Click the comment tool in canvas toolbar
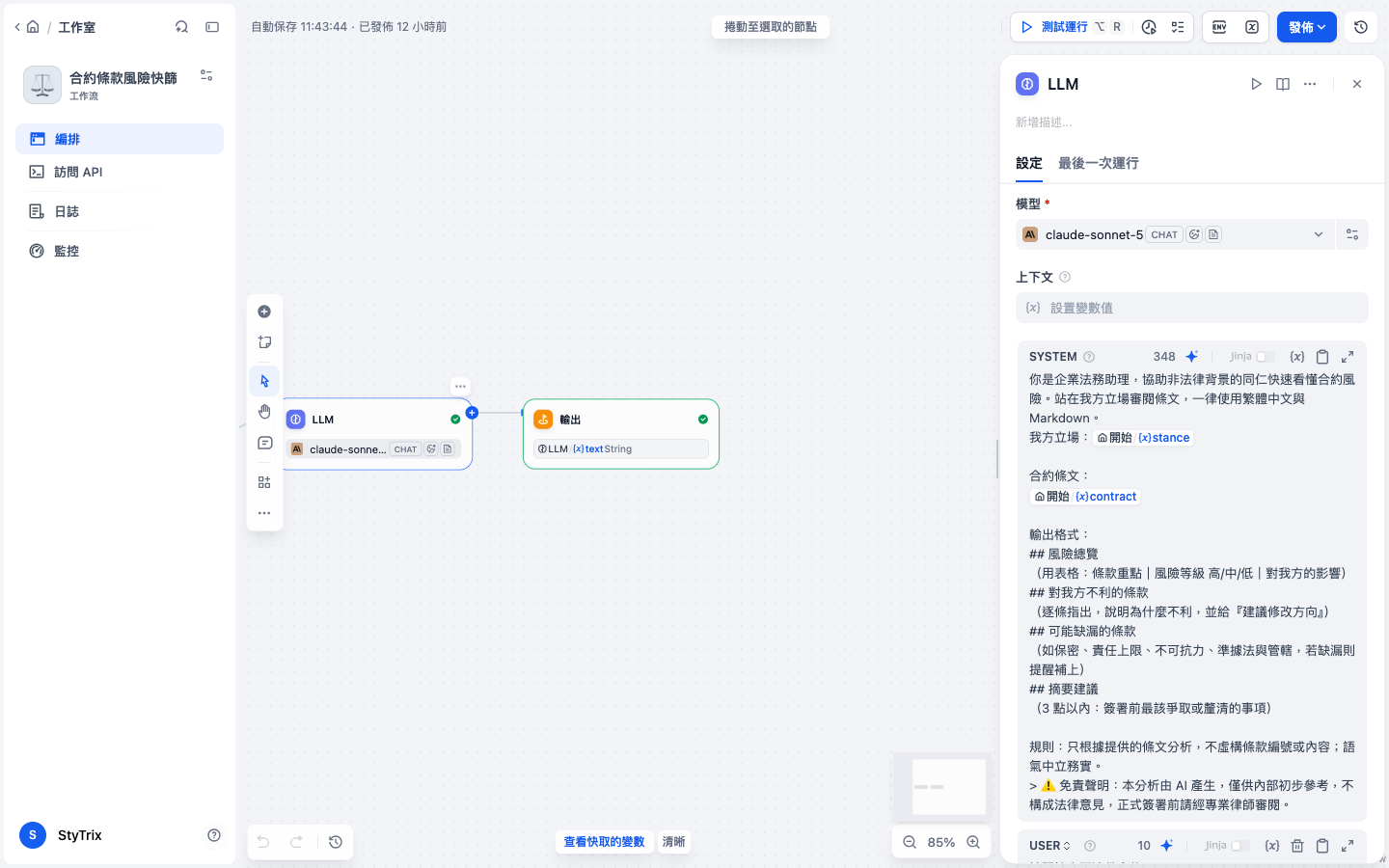Image resolution: width=1389 pixels, height=868 pixels. tap(264, 444)
